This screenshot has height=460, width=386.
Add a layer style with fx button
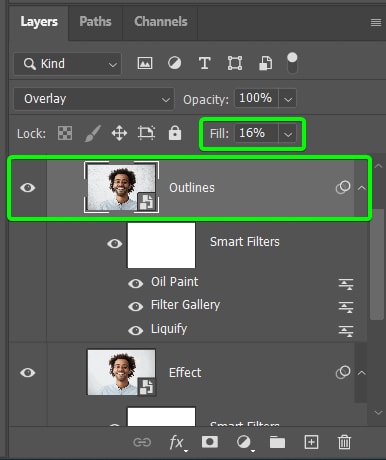177,443
